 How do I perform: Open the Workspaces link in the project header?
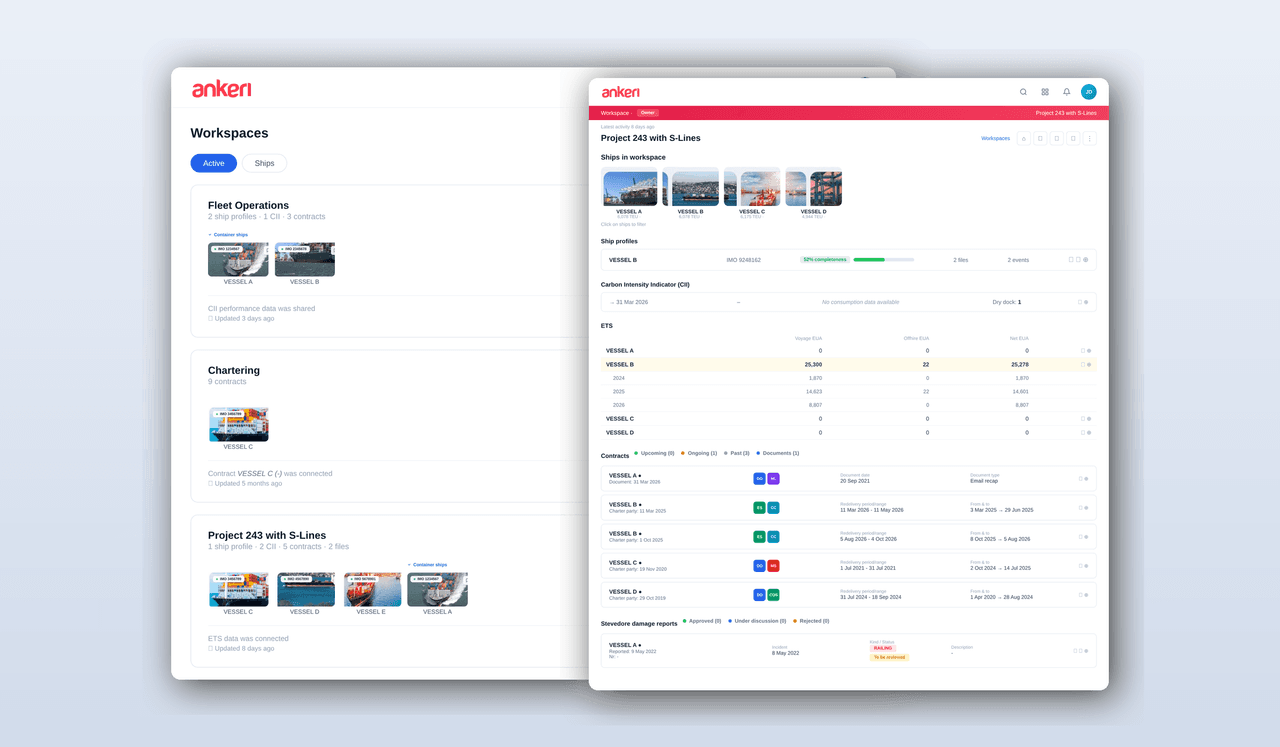click(996, 138)
